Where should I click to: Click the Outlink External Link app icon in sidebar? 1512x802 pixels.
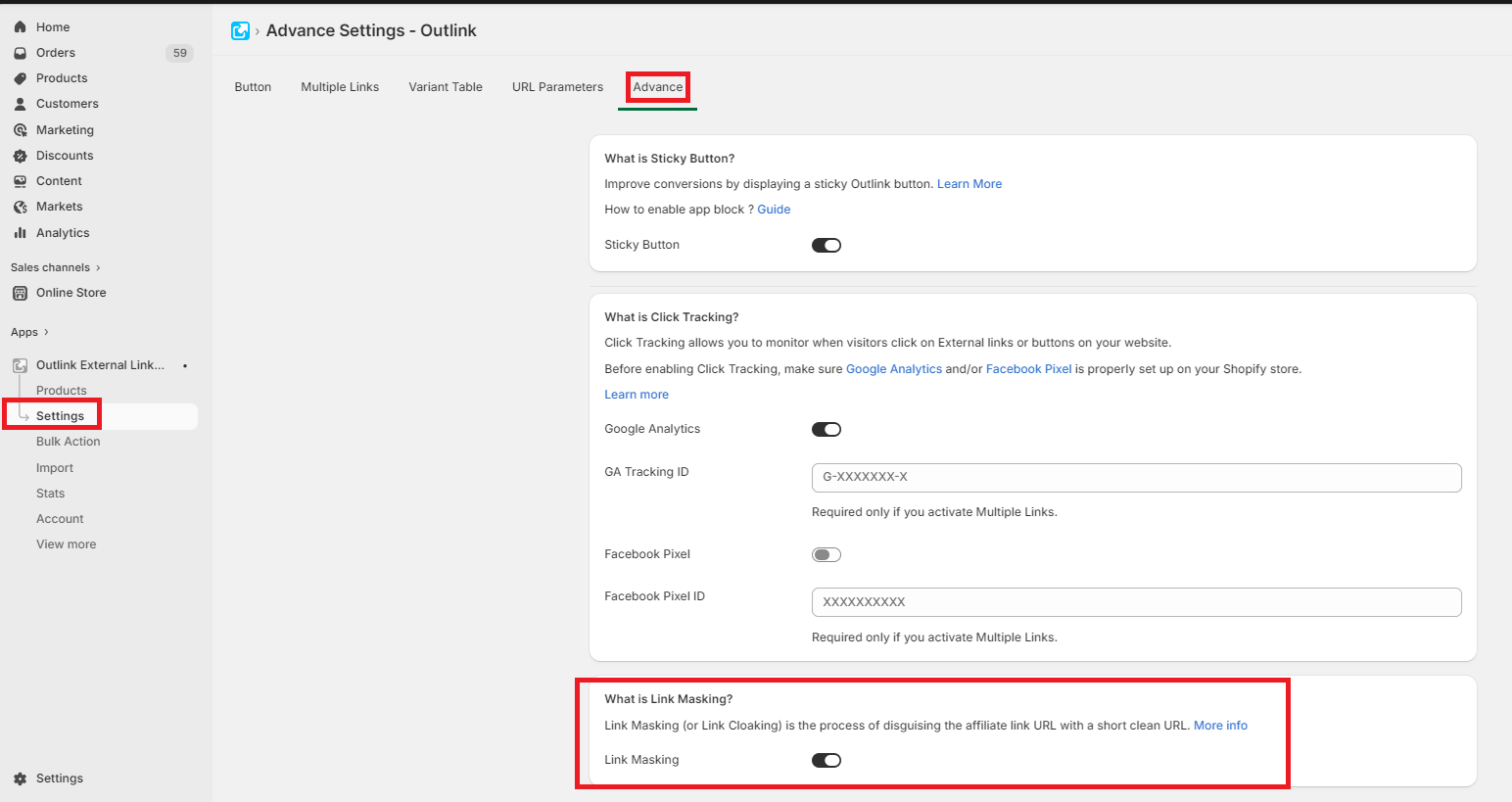click(20, 365)
